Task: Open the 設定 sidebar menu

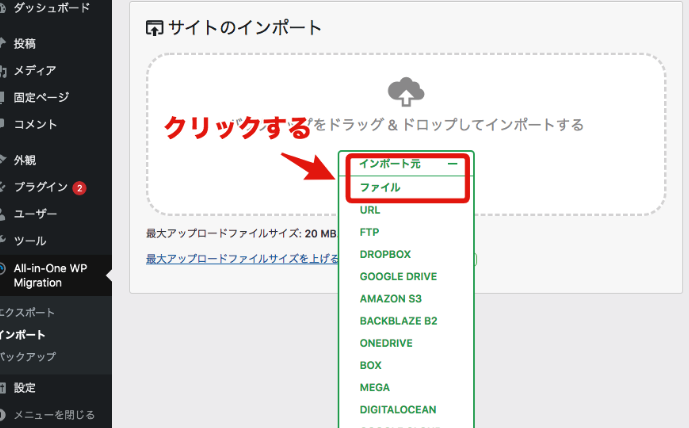Action: 24,388
